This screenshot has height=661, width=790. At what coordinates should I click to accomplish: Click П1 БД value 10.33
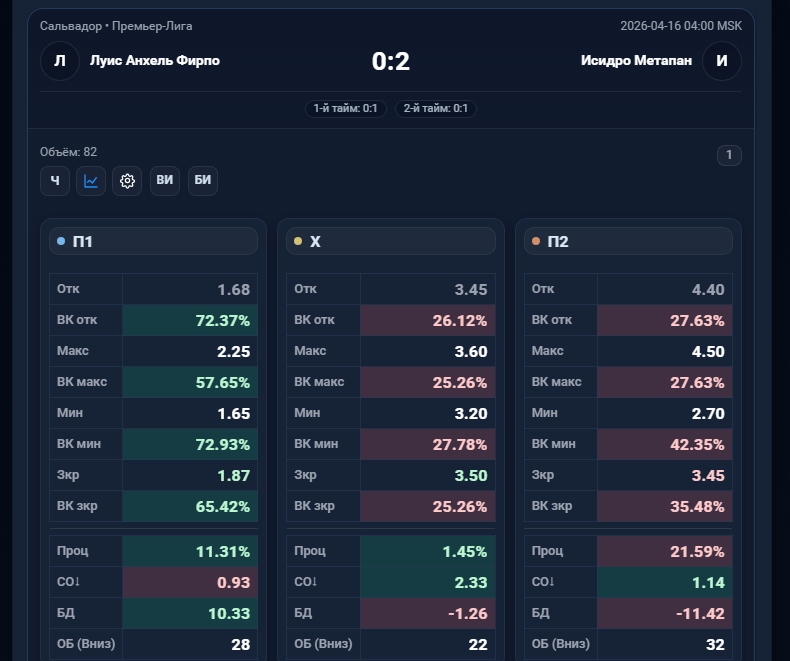(x=229, y=614)
